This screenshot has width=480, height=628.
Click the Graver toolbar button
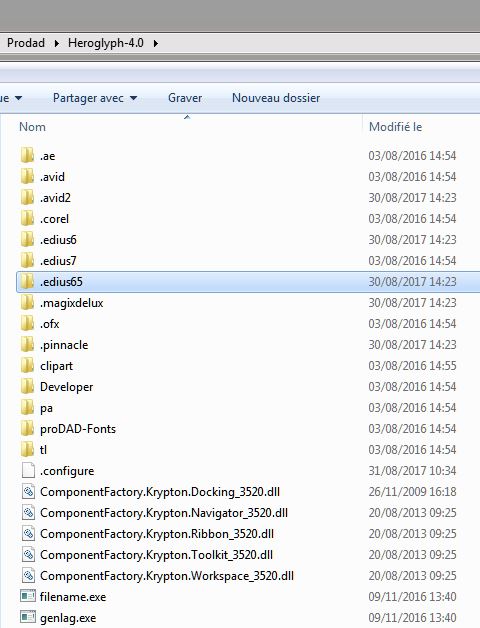point(185,98)
